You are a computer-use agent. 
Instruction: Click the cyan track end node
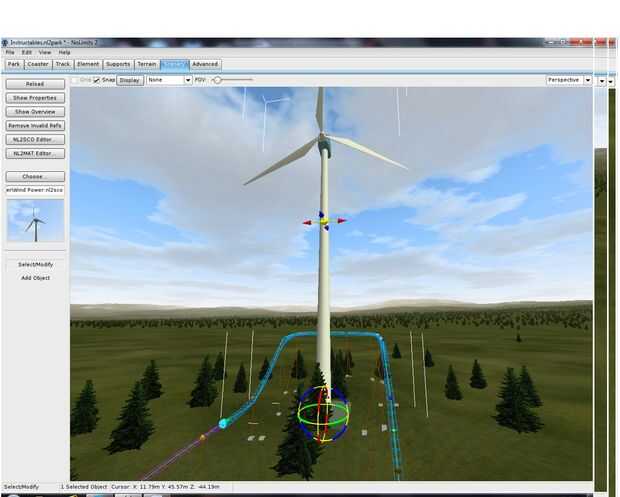pos(223,423)
